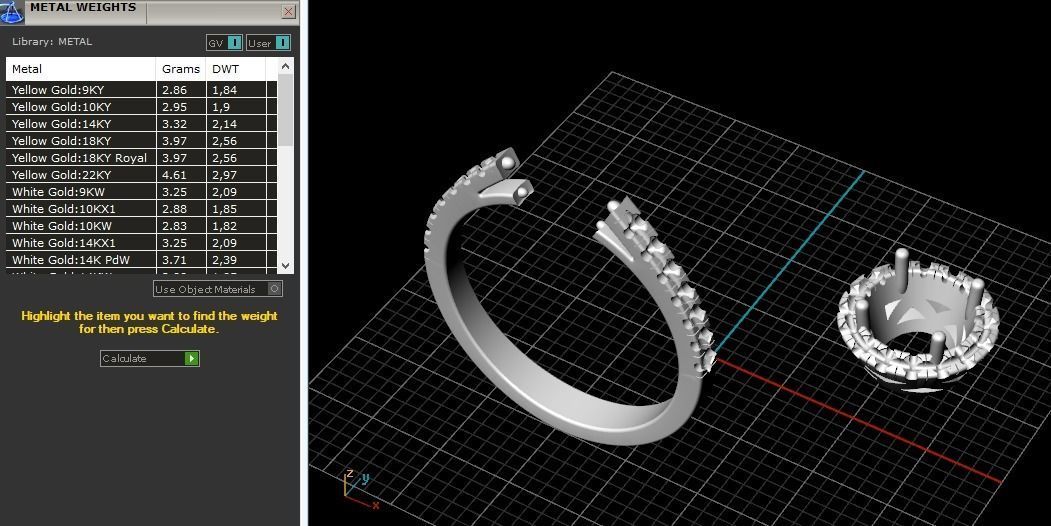Click the 1,85 DWT value
This screenshot has height=526, width=1051.
click(x=225, y=209)
